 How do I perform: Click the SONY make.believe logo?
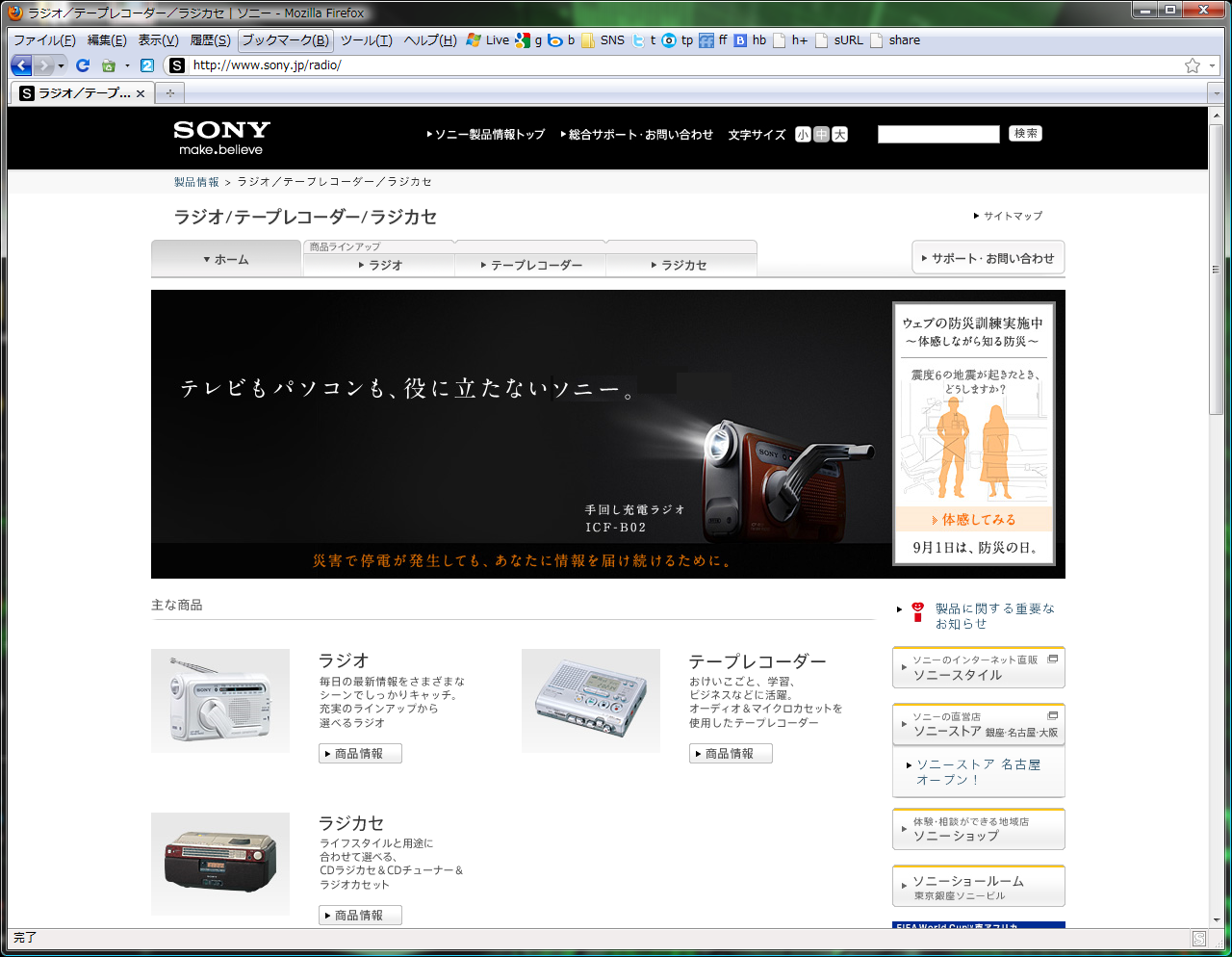[221, 138]
